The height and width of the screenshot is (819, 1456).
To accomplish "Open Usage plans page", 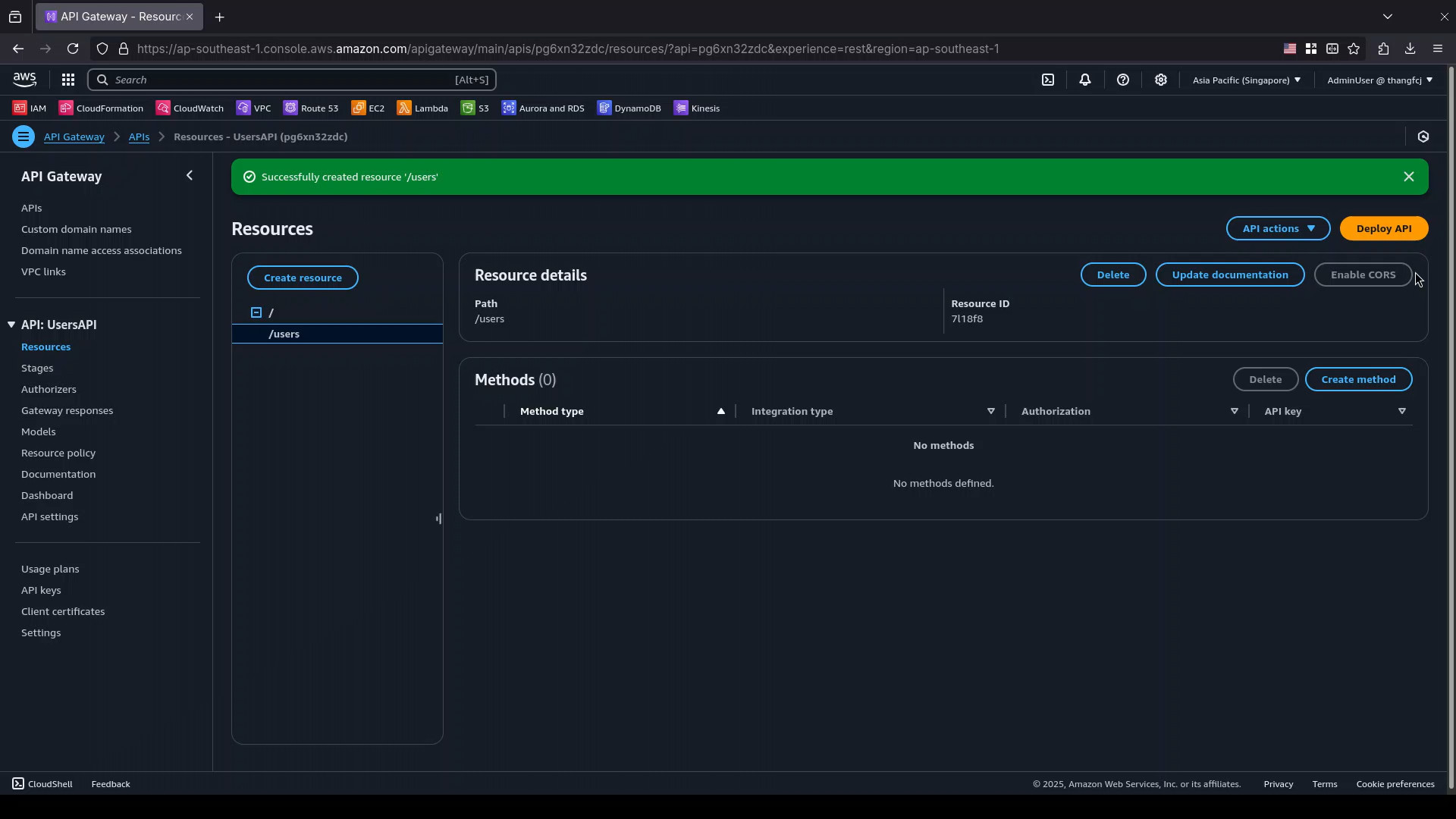I will click(x=50, y=569).
